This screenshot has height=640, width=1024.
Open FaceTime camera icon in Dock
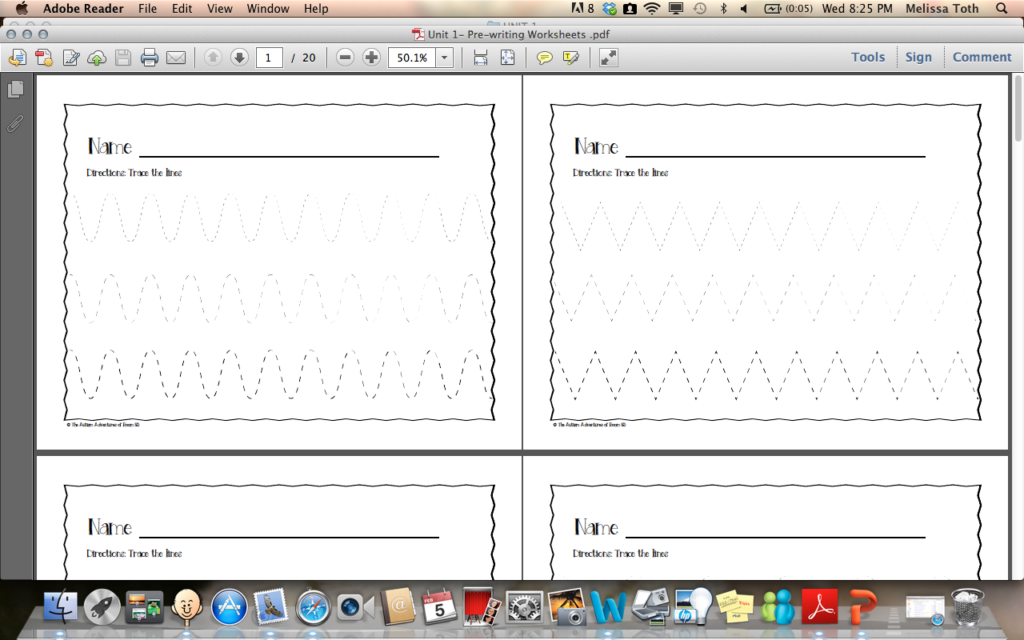click(355, 607)
